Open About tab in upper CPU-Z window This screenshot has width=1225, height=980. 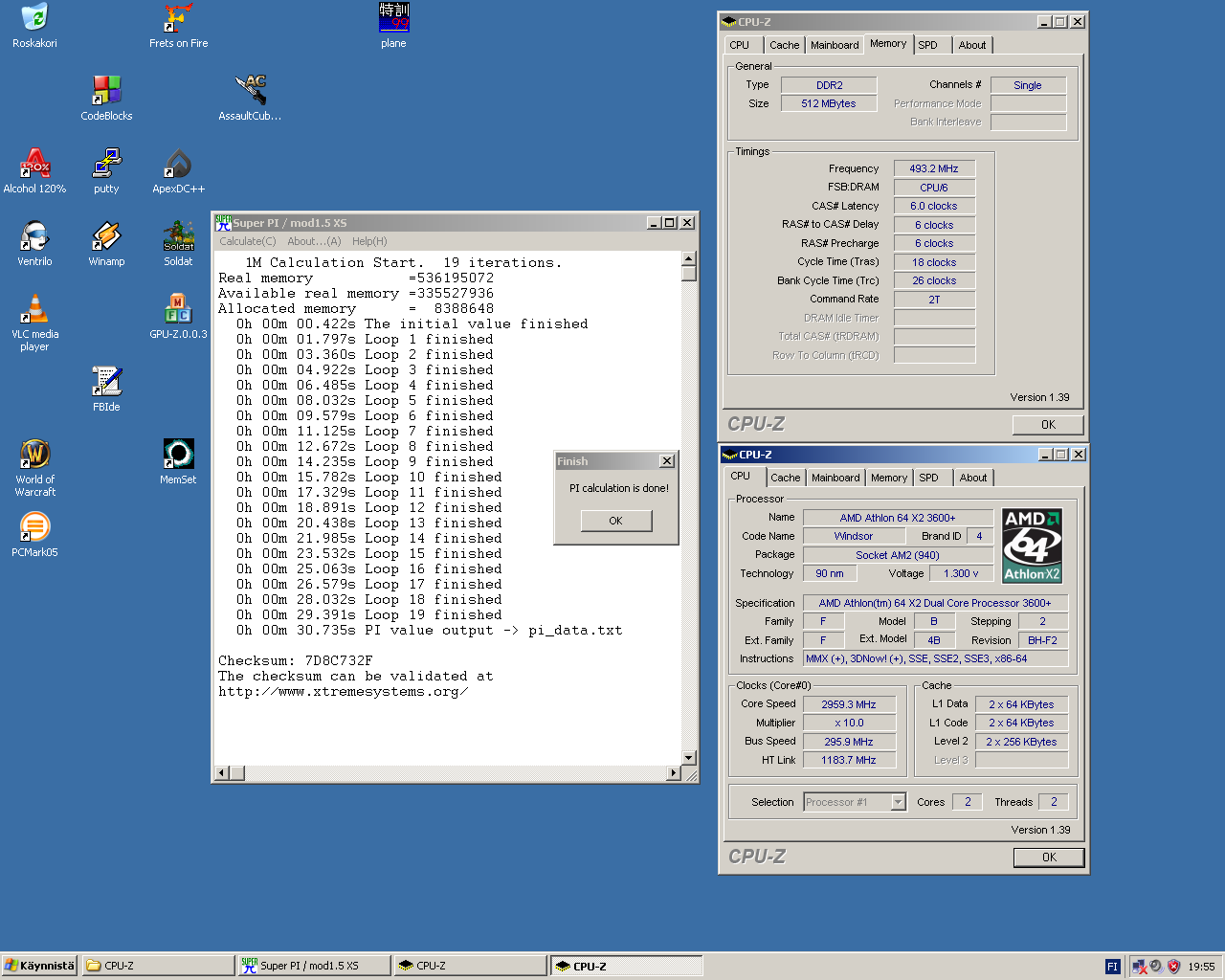(x=972, y=45)
